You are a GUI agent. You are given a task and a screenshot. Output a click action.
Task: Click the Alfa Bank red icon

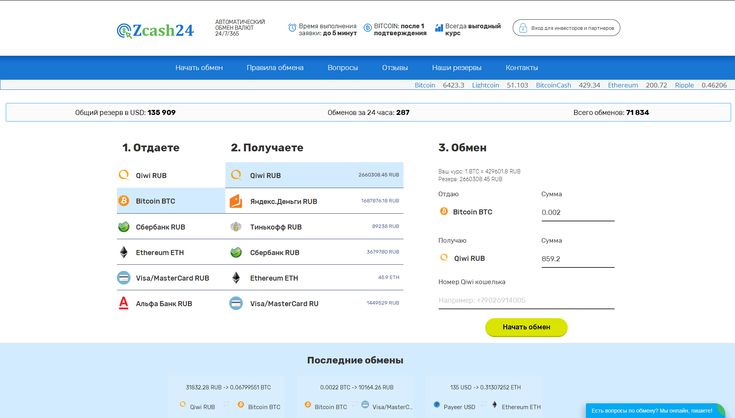tap(124, 303)
